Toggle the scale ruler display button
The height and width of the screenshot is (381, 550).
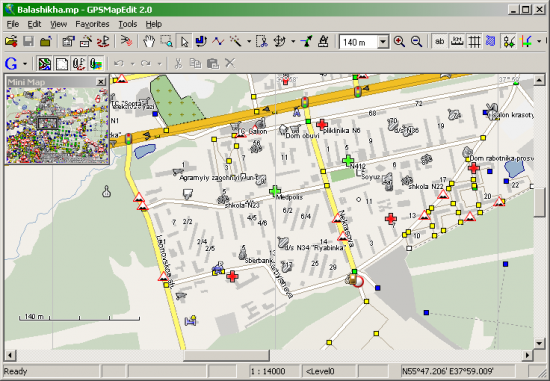[x=457, y=42]
